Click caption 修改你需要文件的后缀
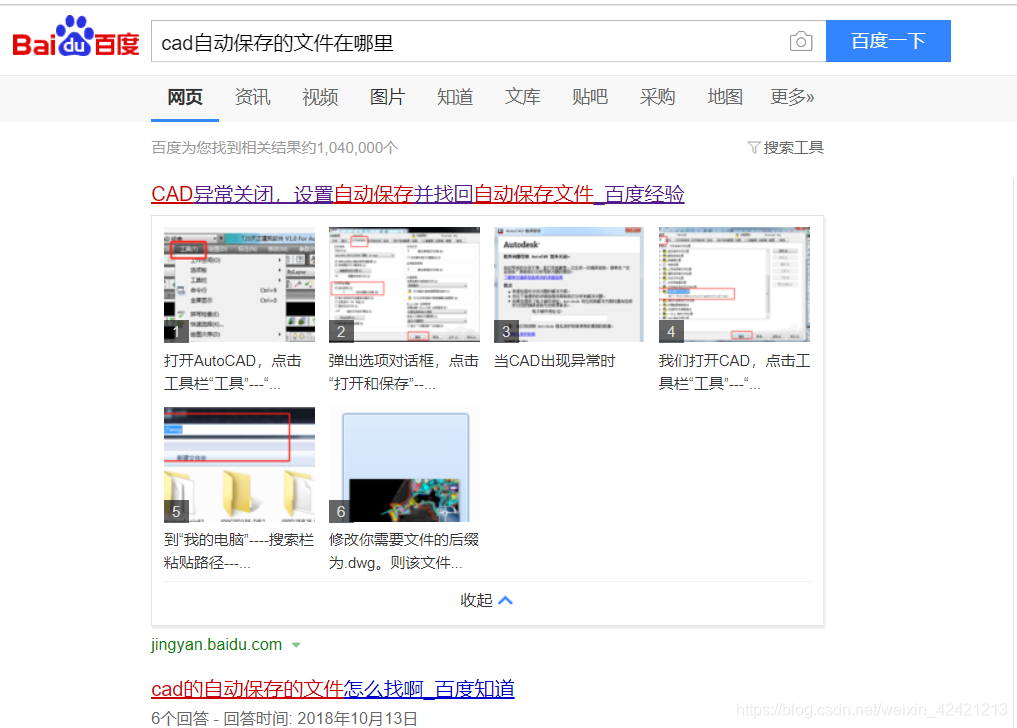 tap(403, 551)
